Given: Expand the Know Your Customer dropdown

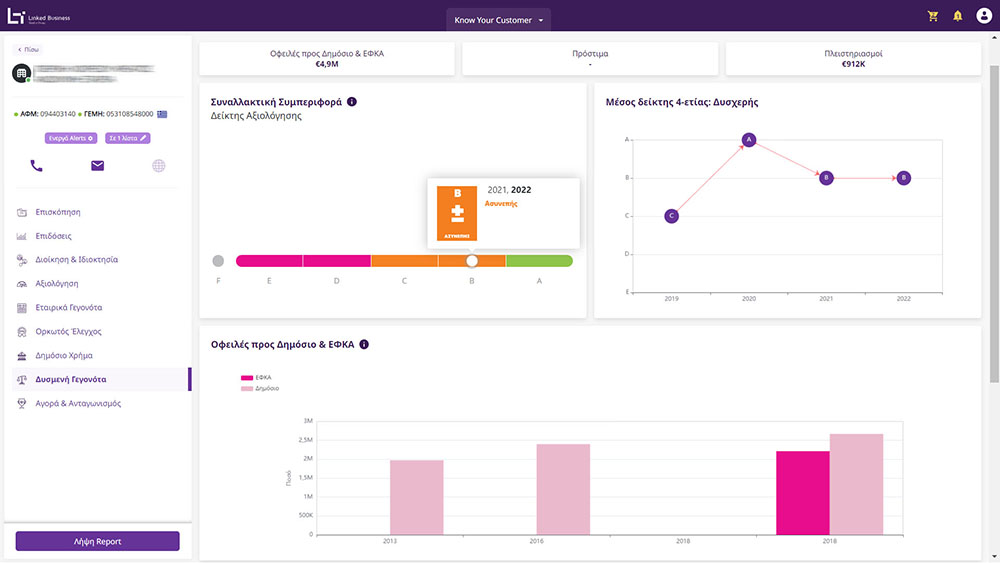Looking at the screenshot, I should [x=498, y=20].
